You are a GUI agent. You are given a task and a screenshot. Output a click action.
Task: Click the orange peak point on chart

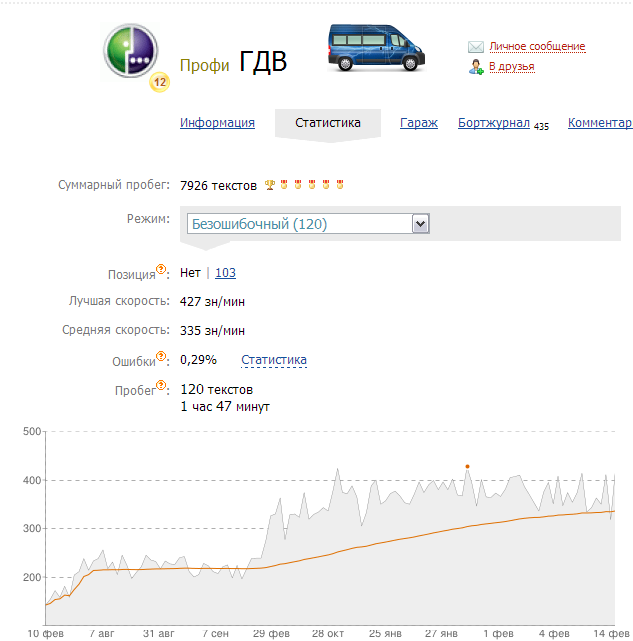pyautogui.click(x=467, y=466)
